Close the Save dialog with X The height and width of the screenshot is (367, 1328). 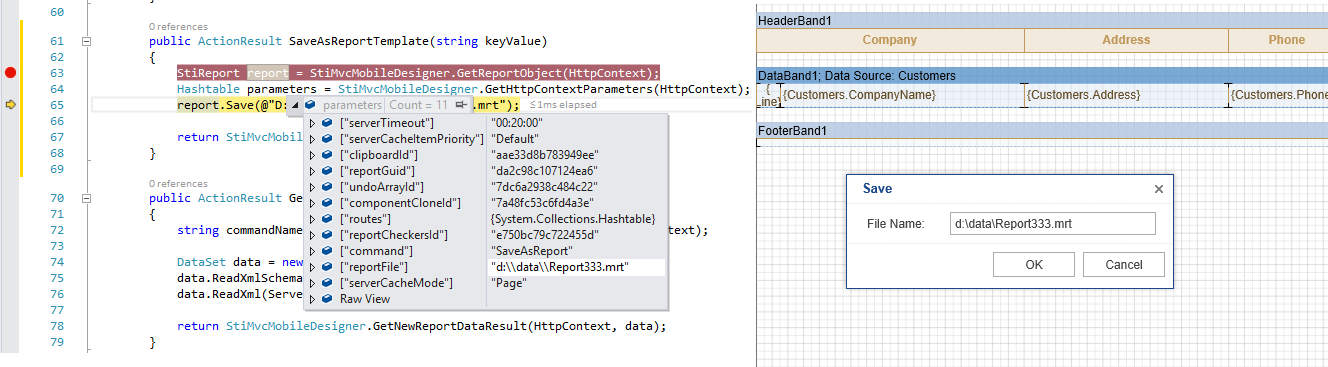(1159, 188)
